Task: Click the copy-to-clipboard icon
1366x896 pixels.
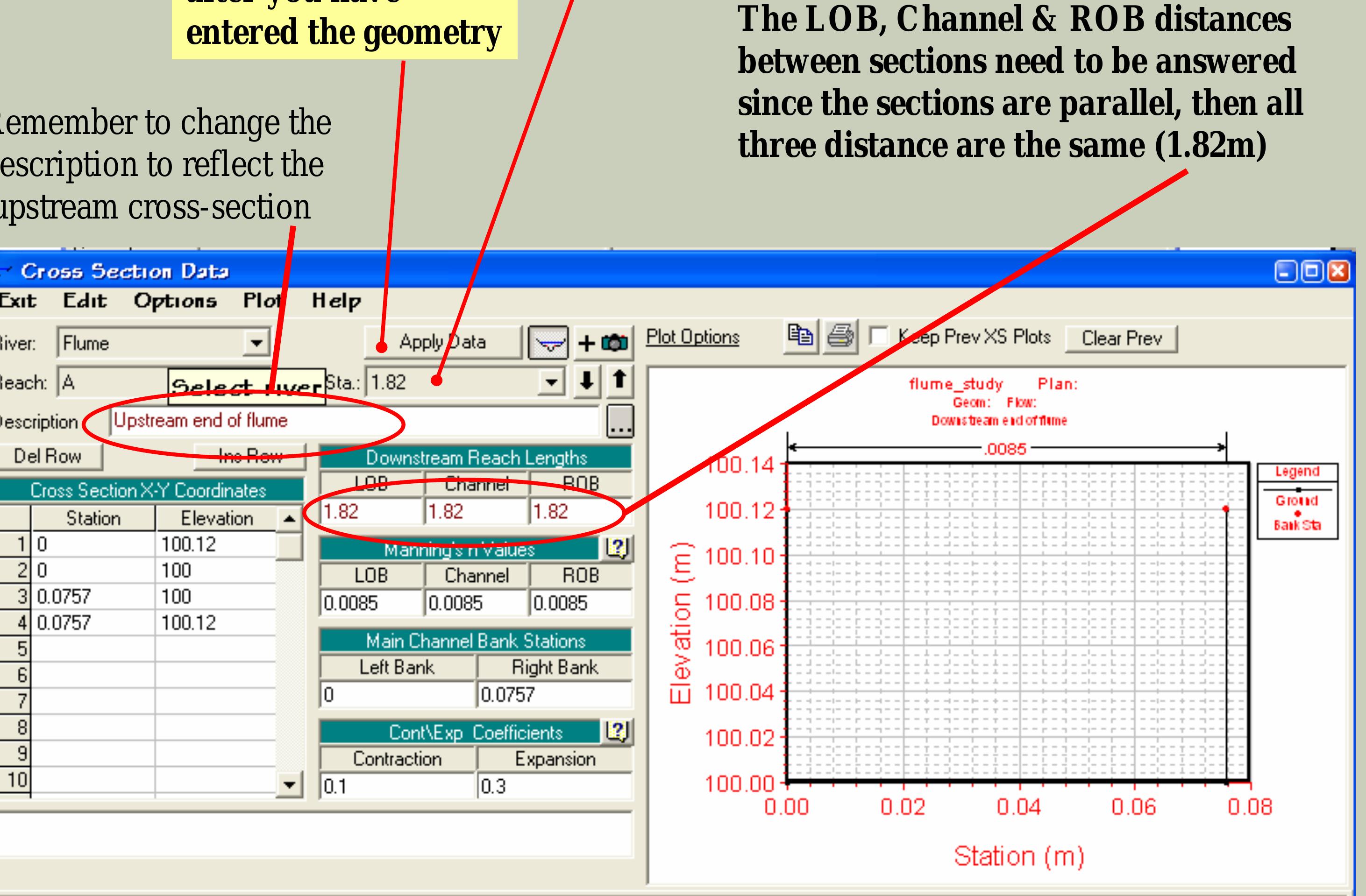Action: click(802, 337)
